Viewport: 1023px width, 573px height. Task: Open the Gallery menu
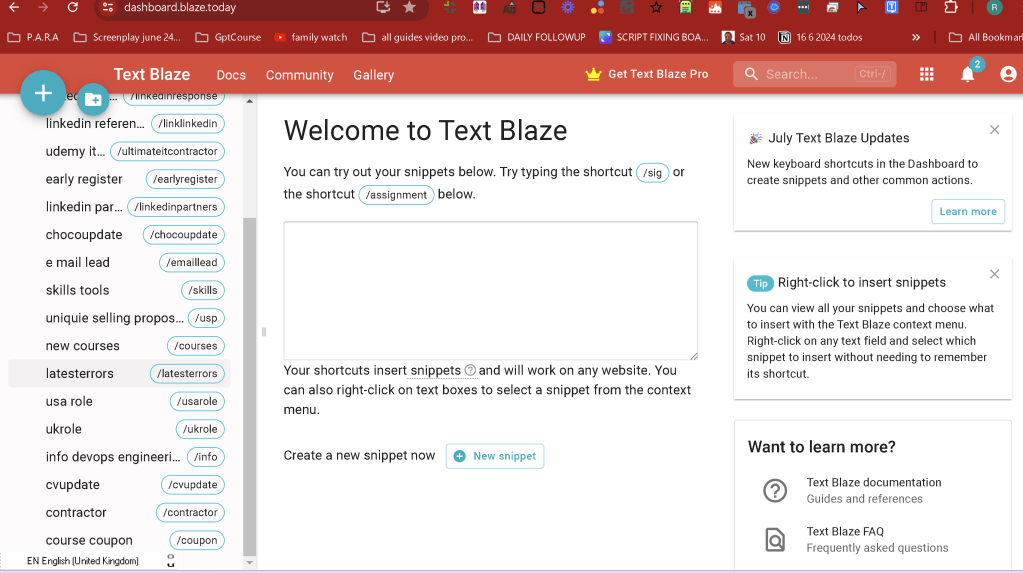pyautogui.click(x=373, y=75)
